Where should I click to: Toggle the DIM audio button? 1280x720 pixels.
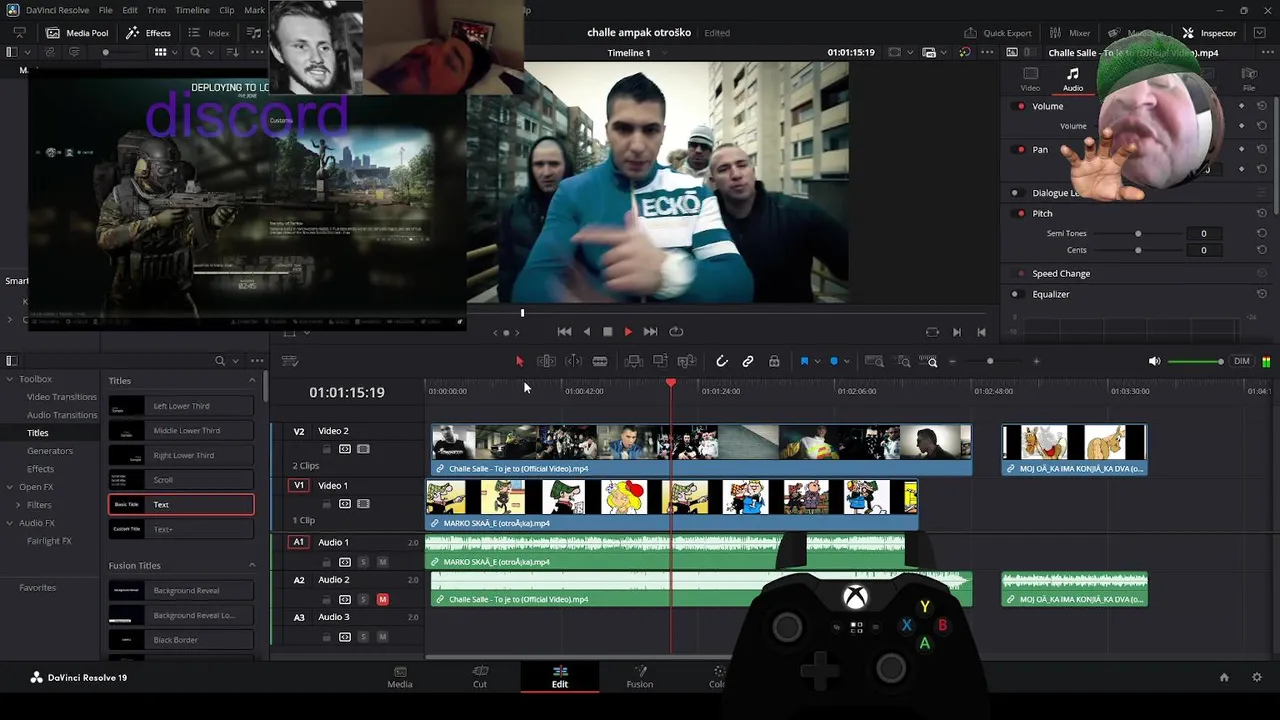1241,361
